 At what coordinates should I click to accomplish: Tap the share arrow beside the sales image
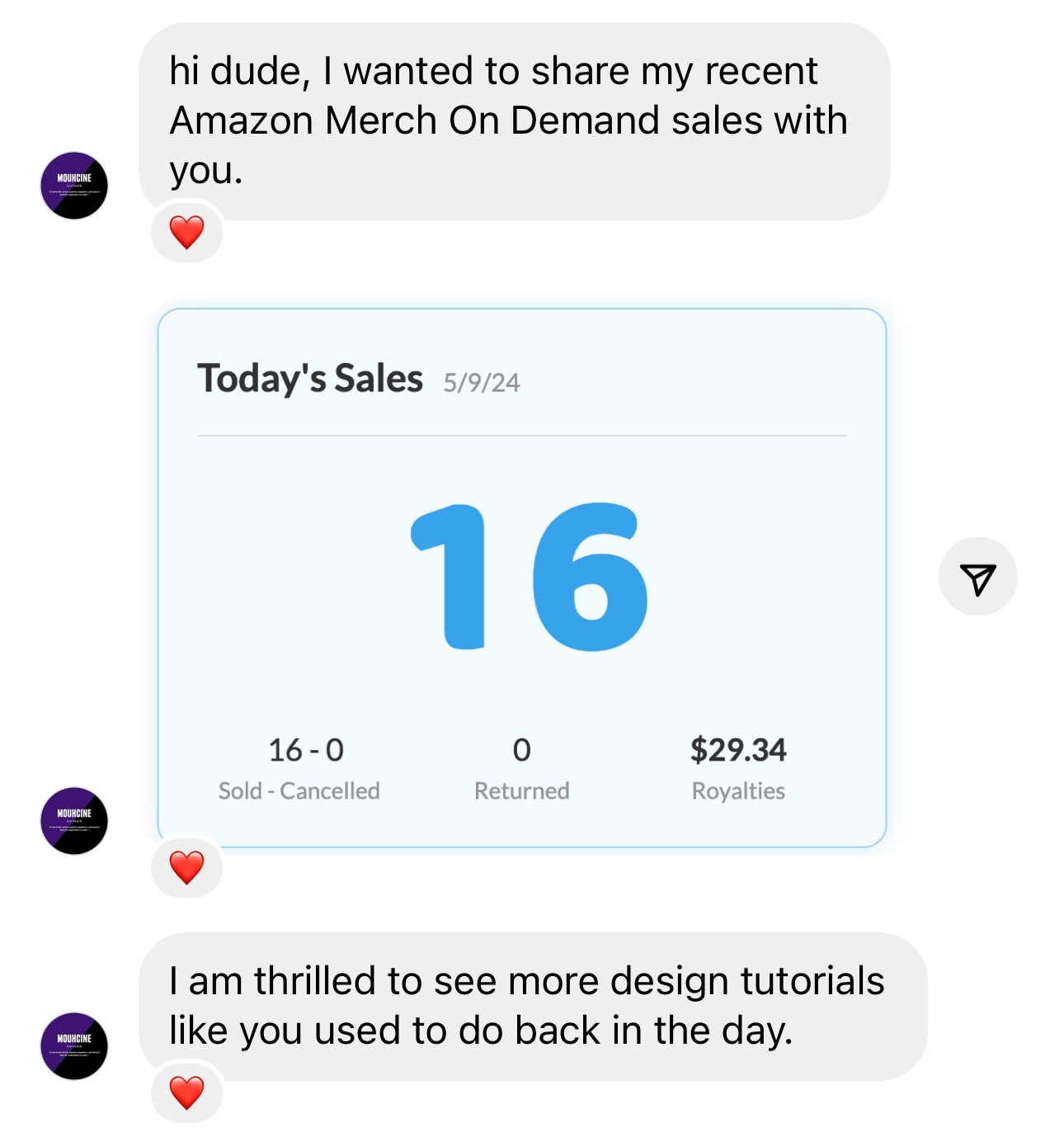(x=977, y=577)
